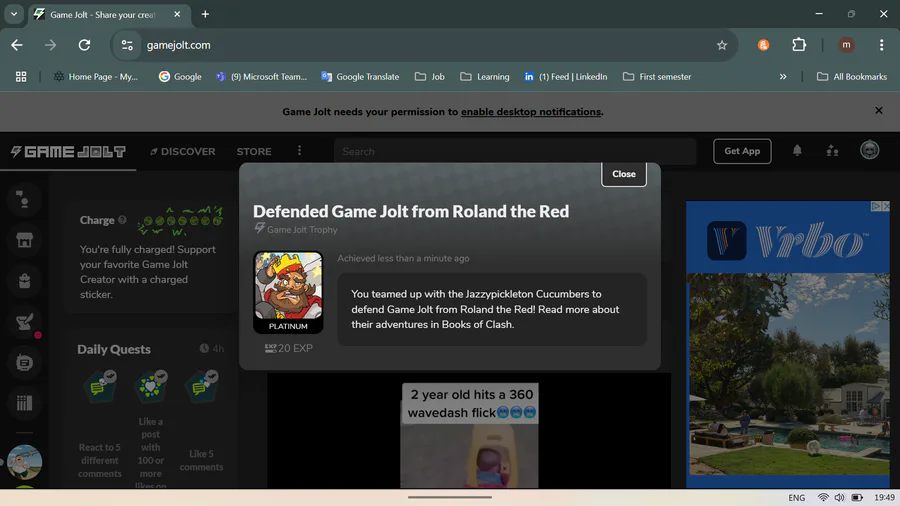
Task: Open a new browser tab
Action: click(x=205, y=14)
